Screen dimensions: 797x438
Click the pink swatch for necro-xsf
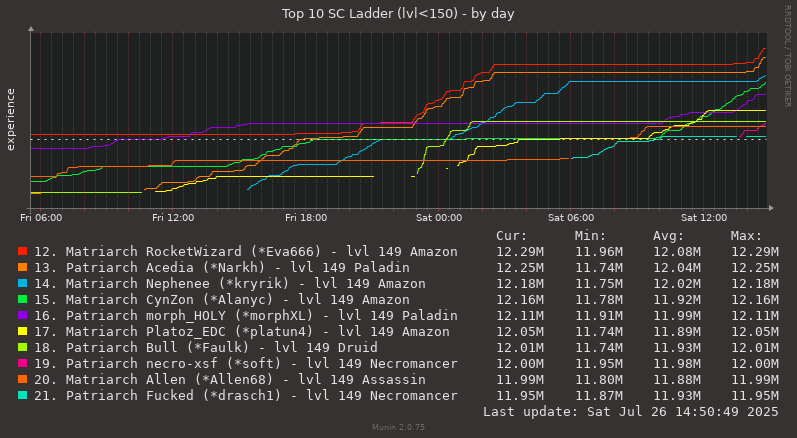pos(22,363)
